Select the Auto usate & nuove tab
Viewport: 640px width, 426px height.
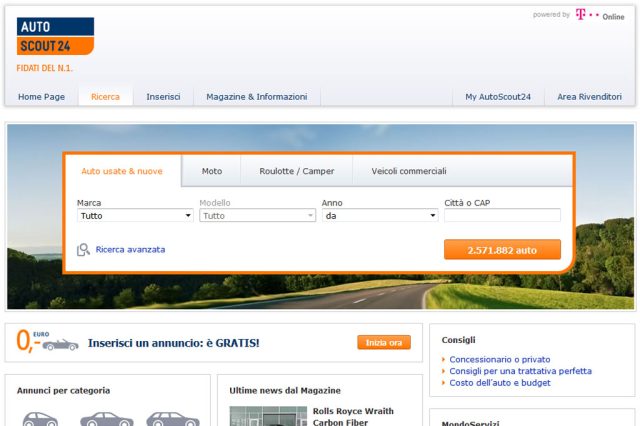coord(122,171)
